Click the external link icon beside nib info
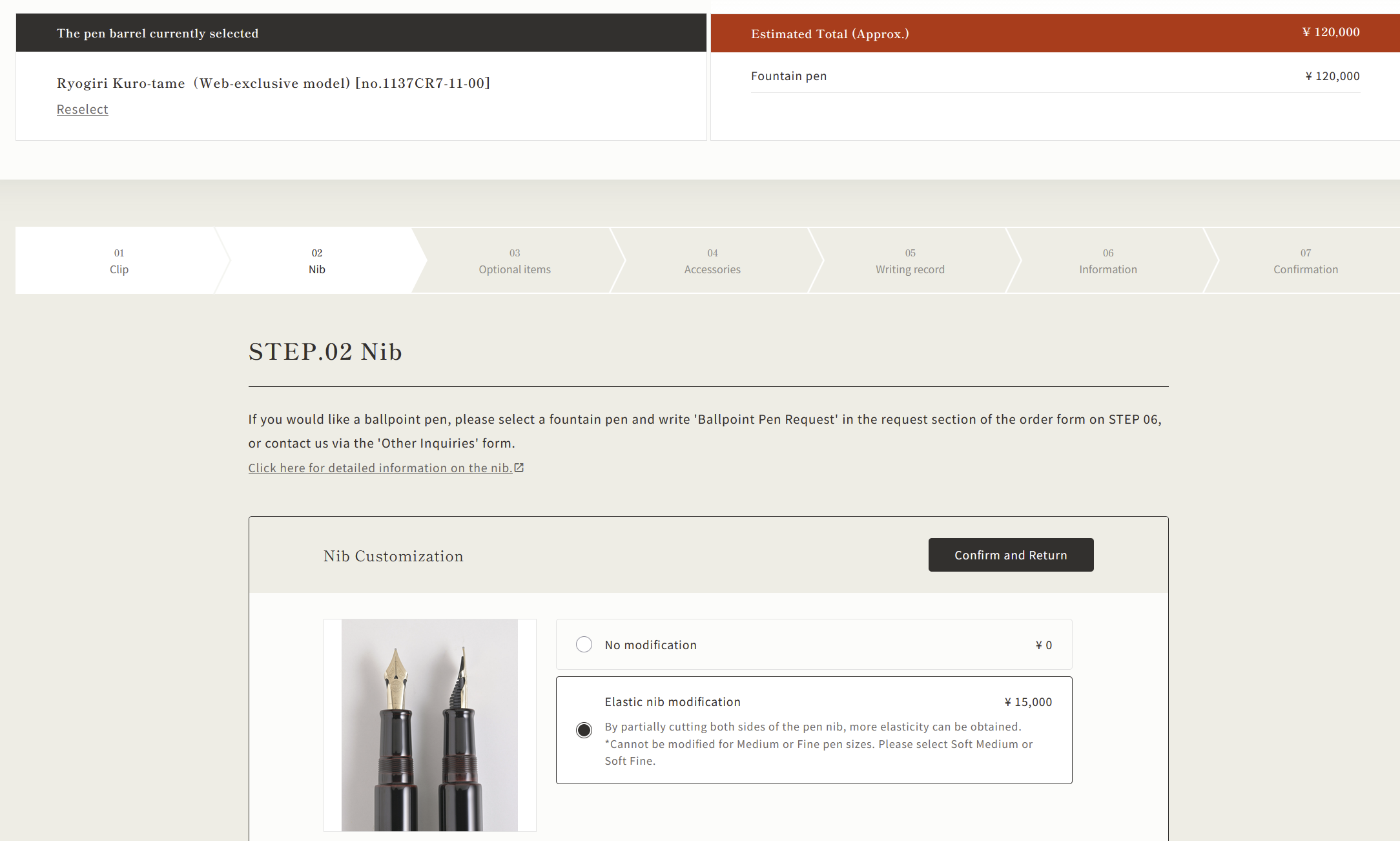Screen dimensions: 1400x841 tap(519, 468)
